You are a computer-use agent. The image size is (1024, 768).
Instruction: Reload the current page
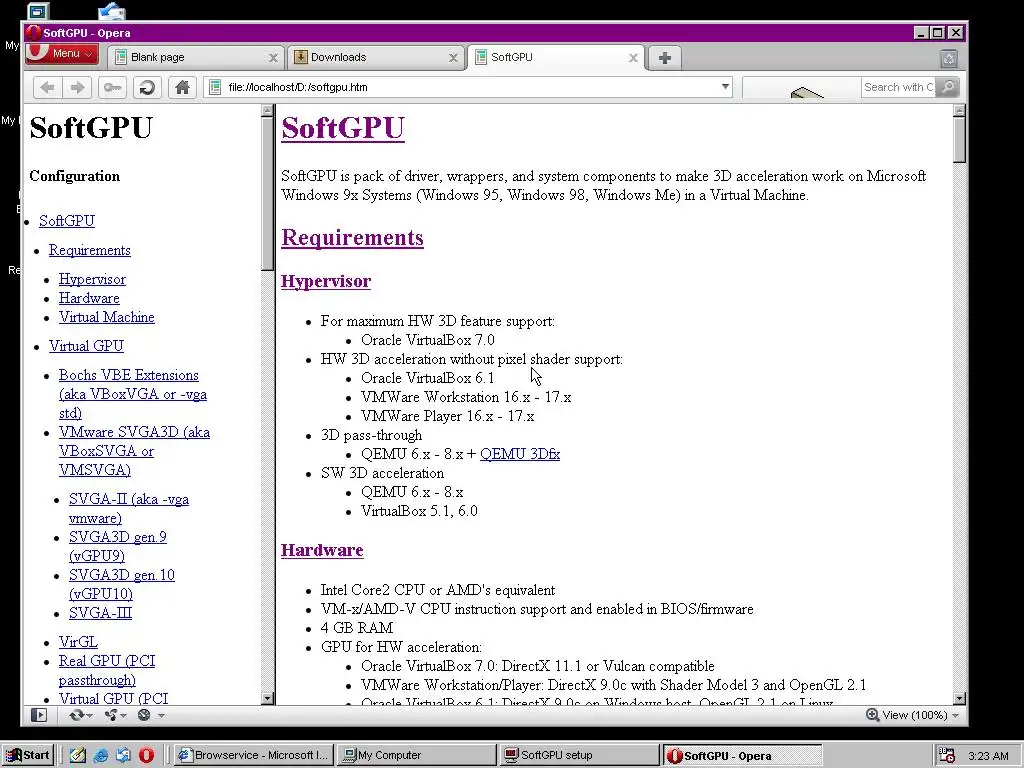147,88
